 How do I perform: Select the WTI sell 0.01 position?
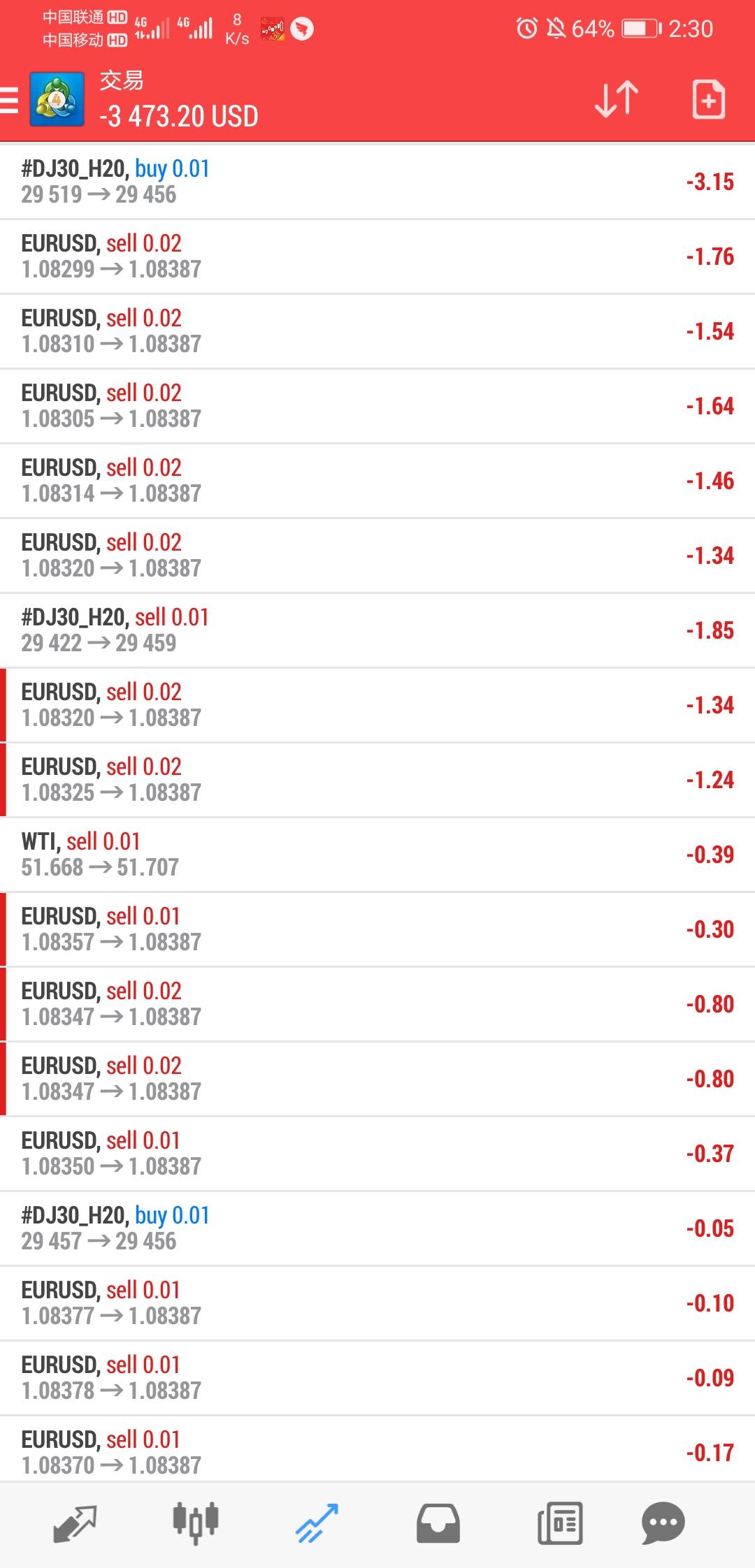pos(377,855)
